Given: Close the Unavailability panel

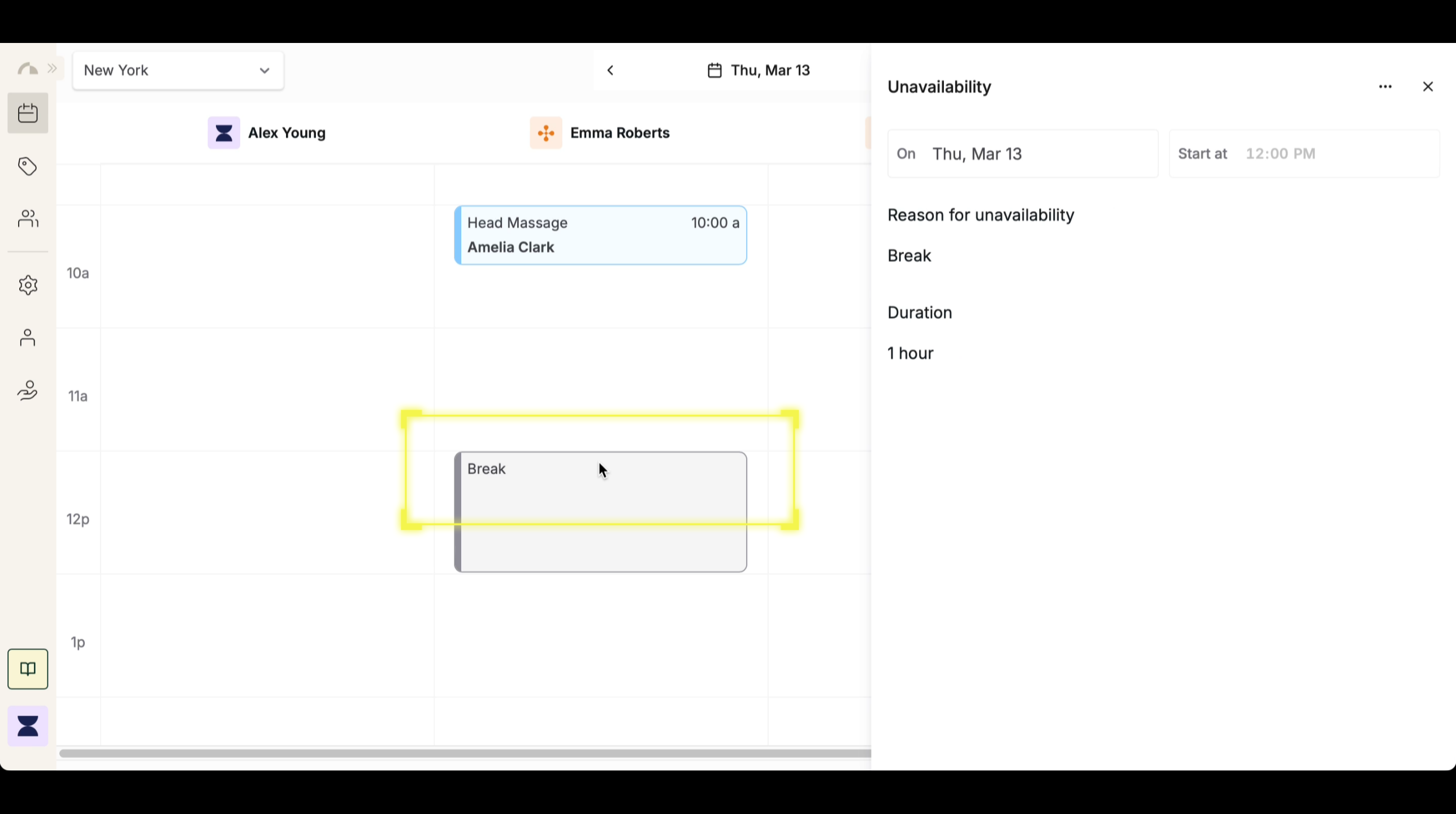Looking at the screenshot, I should tap(1428, 87).
